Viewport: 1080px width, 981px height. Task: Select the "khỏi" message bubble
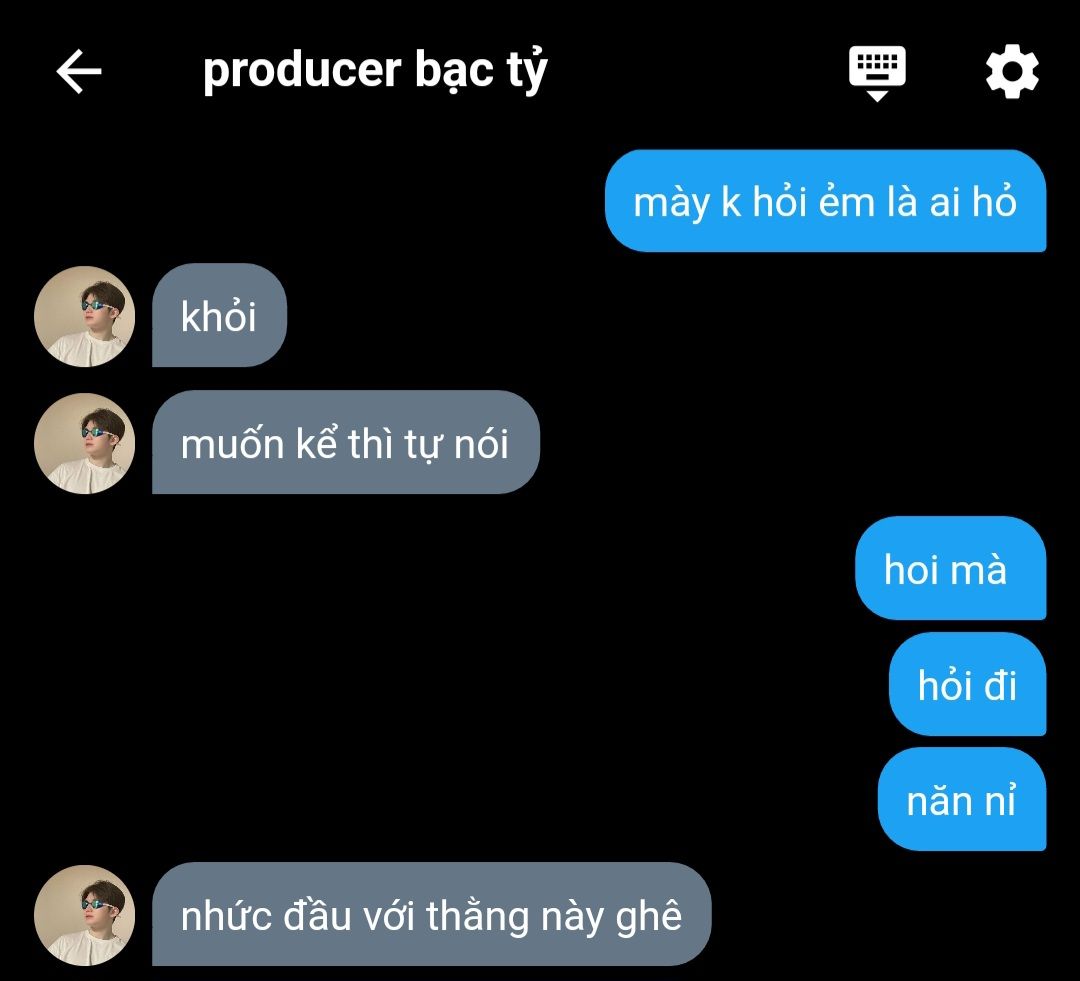coord(219,316)
